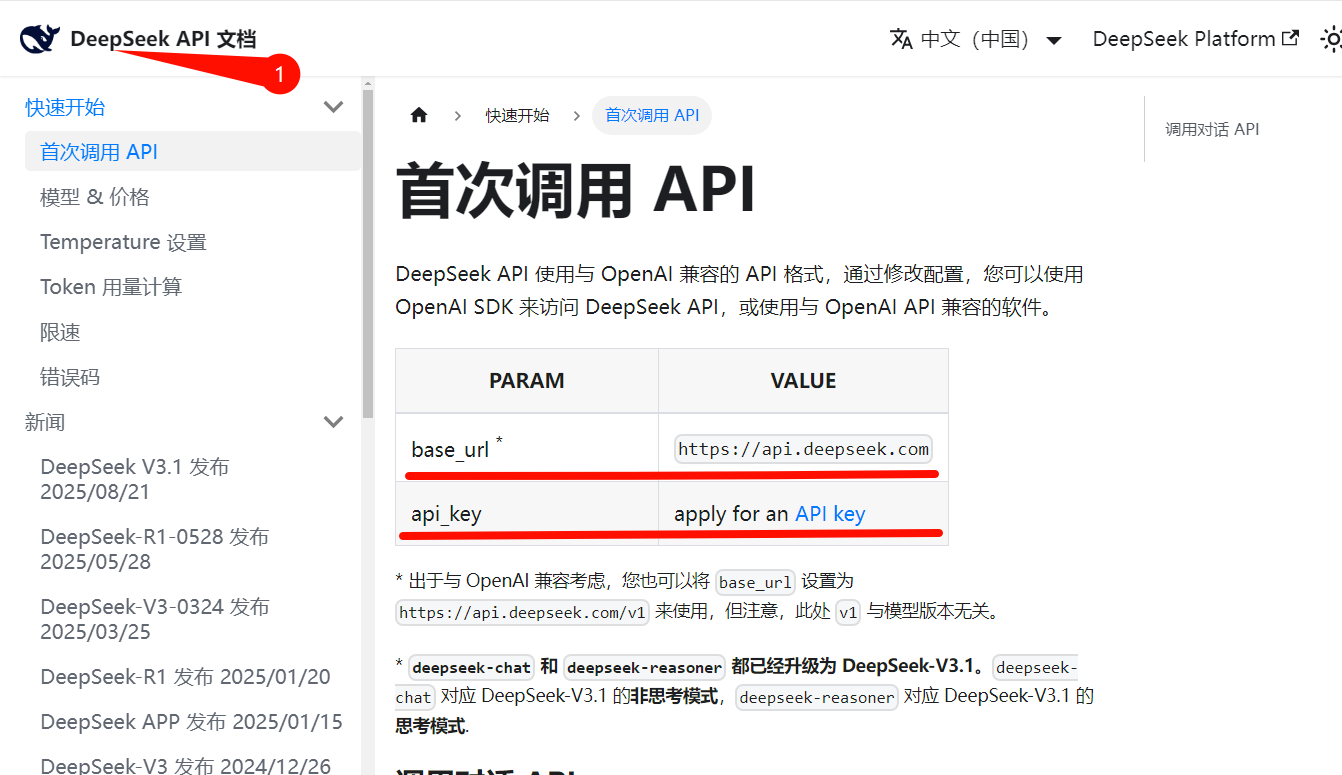Click the 首次调用 API breadcrumb
The image size is (1342, 775).
click(x=652, y=115)
